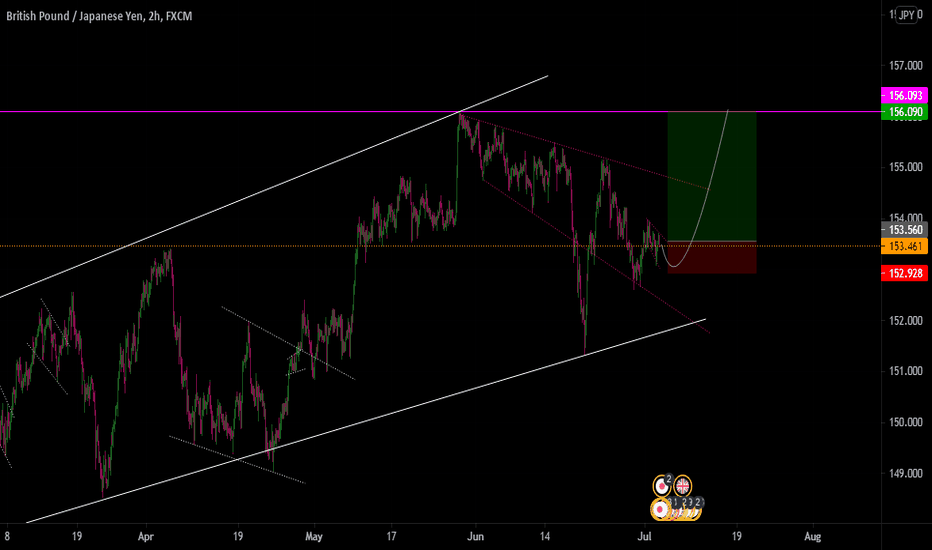Open the Japan flag event marker with badge 2
This screenshot has height=550, width=932.
tap(662, 486)
